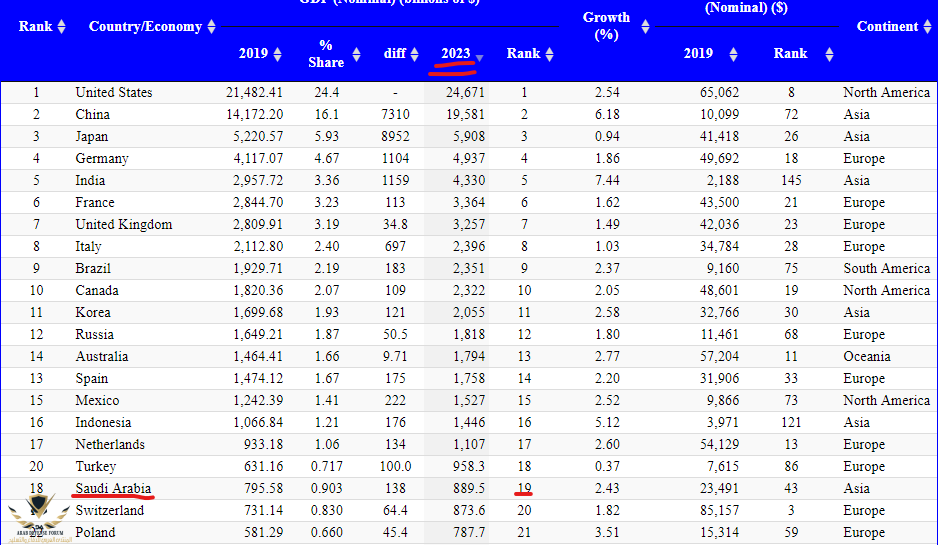This screenshot has width=939, height=545.
Task: Click the South America continent cell
Action: 886,268
